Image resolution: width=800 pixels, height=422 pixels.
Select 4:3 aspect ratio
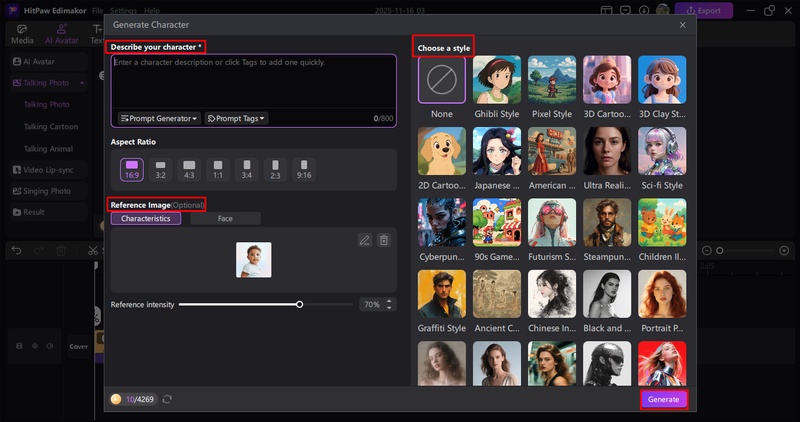click(x=189, y=169)
